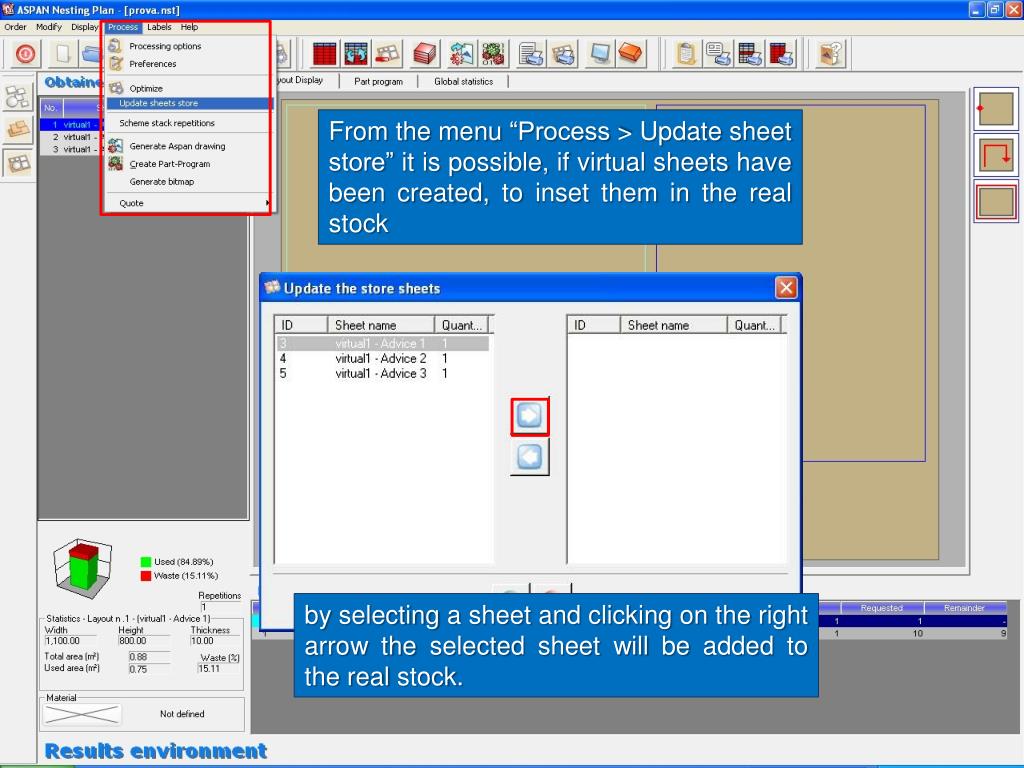Click the print red table toolbar icon
This screenshot has height=768, width=1024.
point(782,54)
